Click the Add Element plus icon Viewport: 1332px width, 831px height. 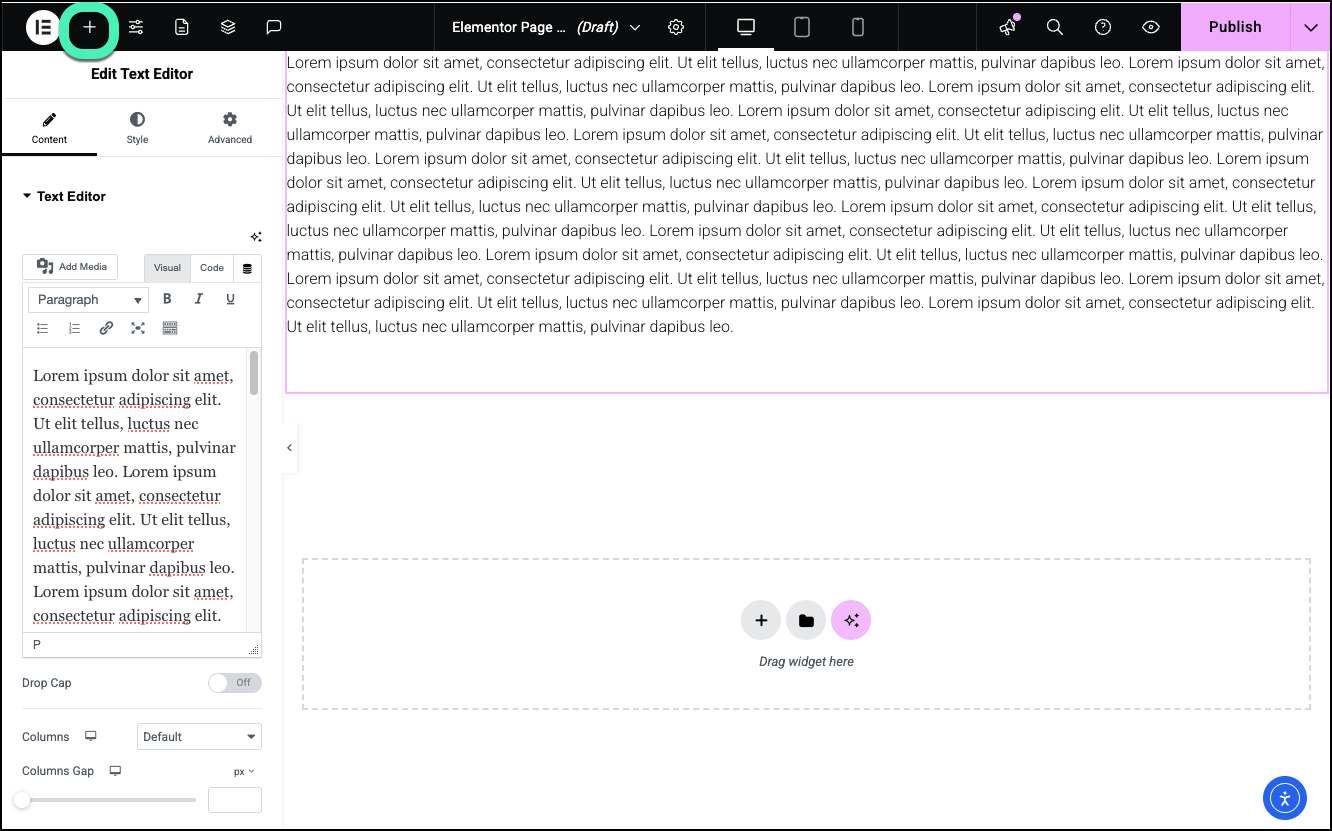(90, 28)
